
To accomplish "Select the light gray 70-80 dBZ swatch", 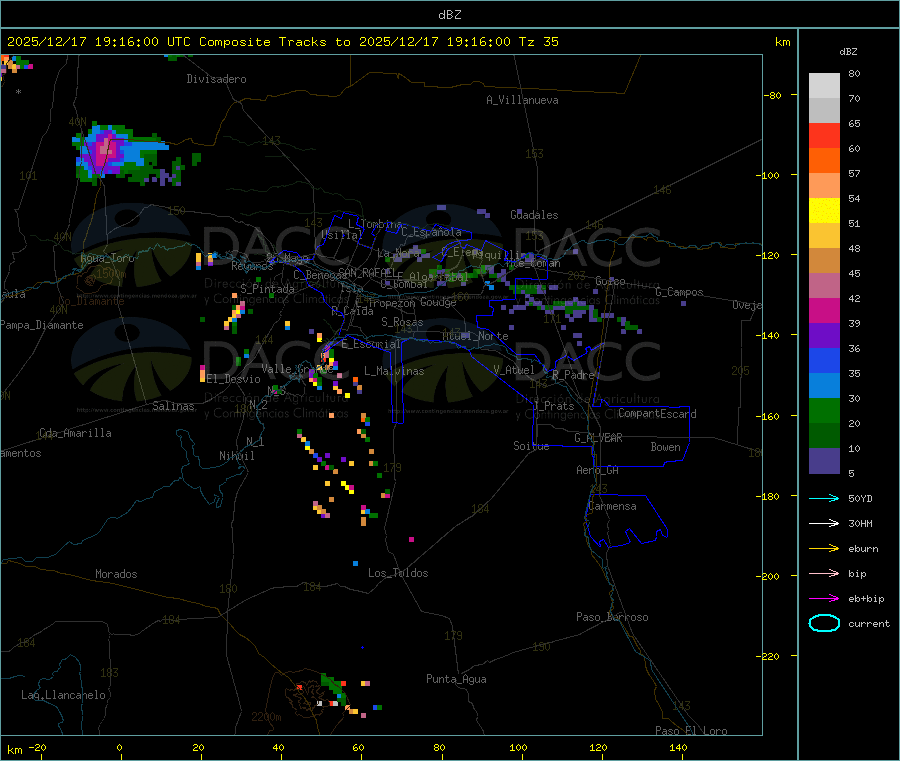I will [x=824, y=86].
